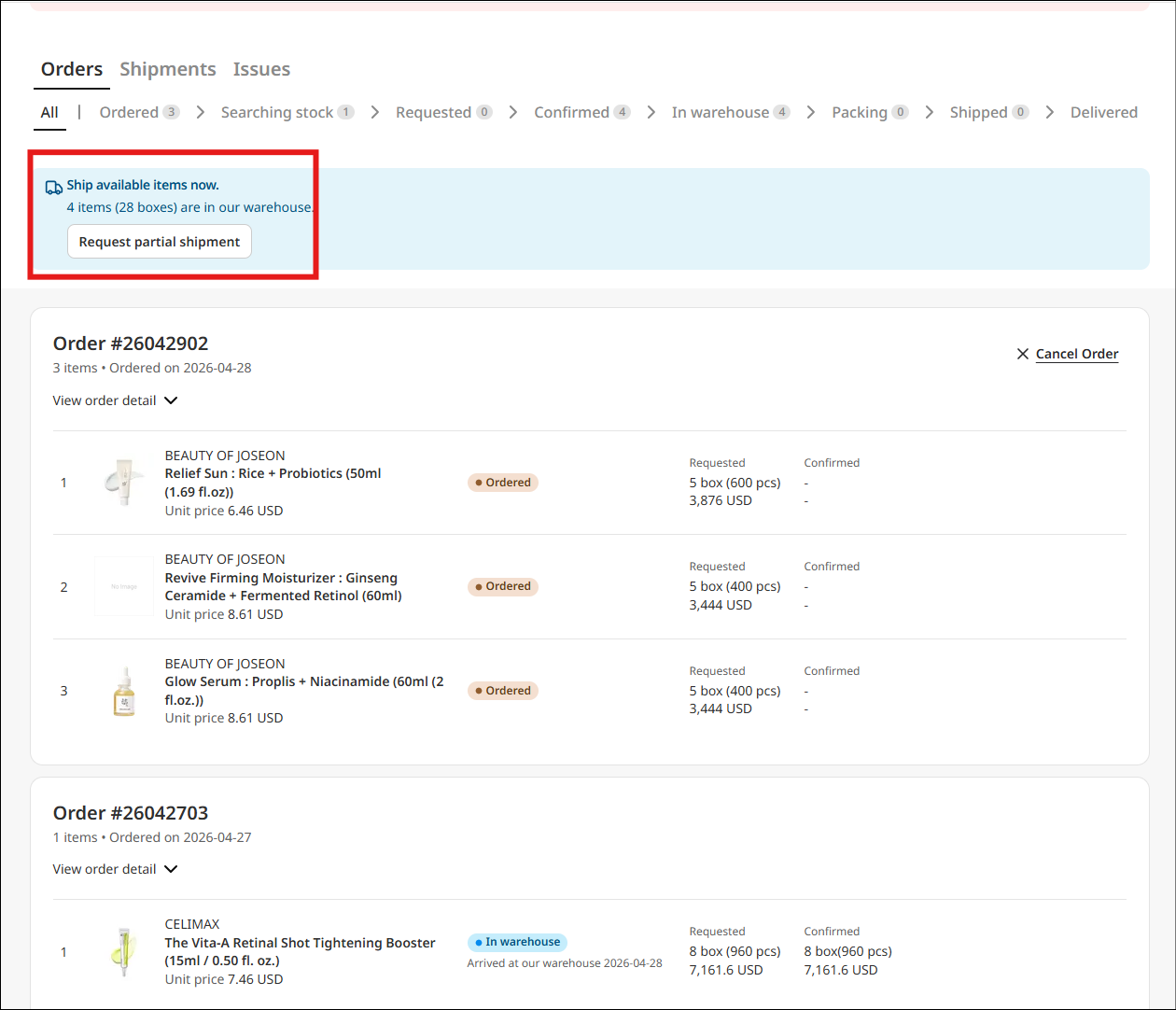The height and width of the screenshot is (1010, 1176).
Task: Switch to the Shipments tab
Action: coord(168,69)
